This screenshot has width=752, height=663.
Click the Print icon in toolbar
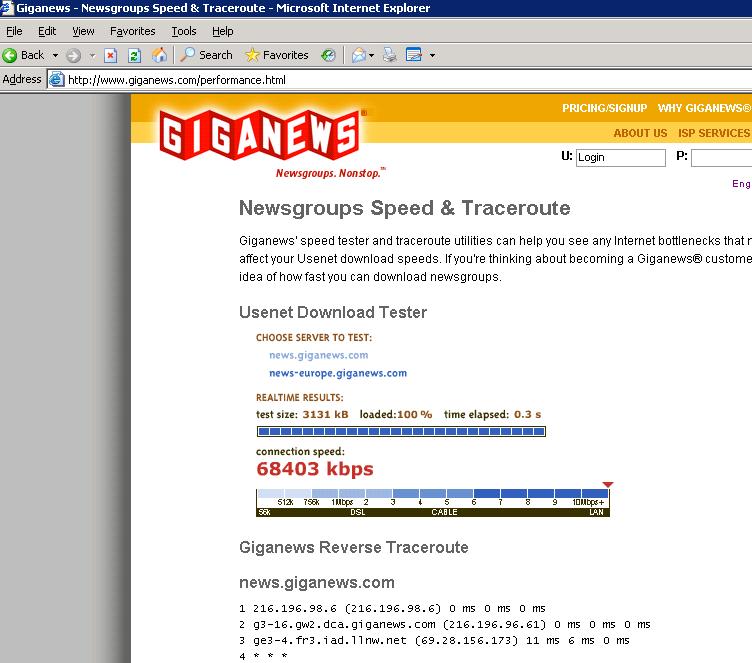click(390, 55)
